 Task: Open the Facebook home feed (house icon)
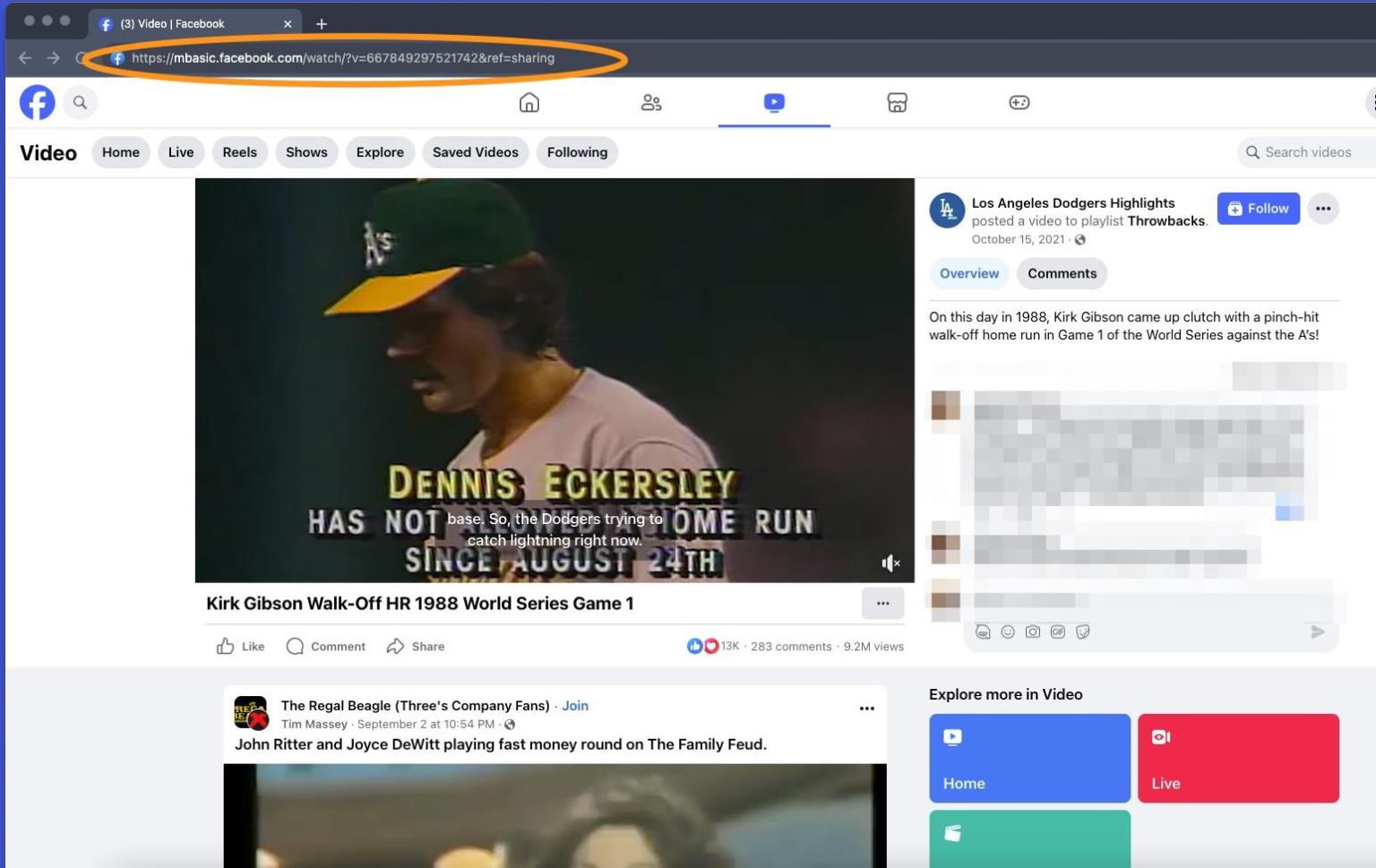coord(529,102)
